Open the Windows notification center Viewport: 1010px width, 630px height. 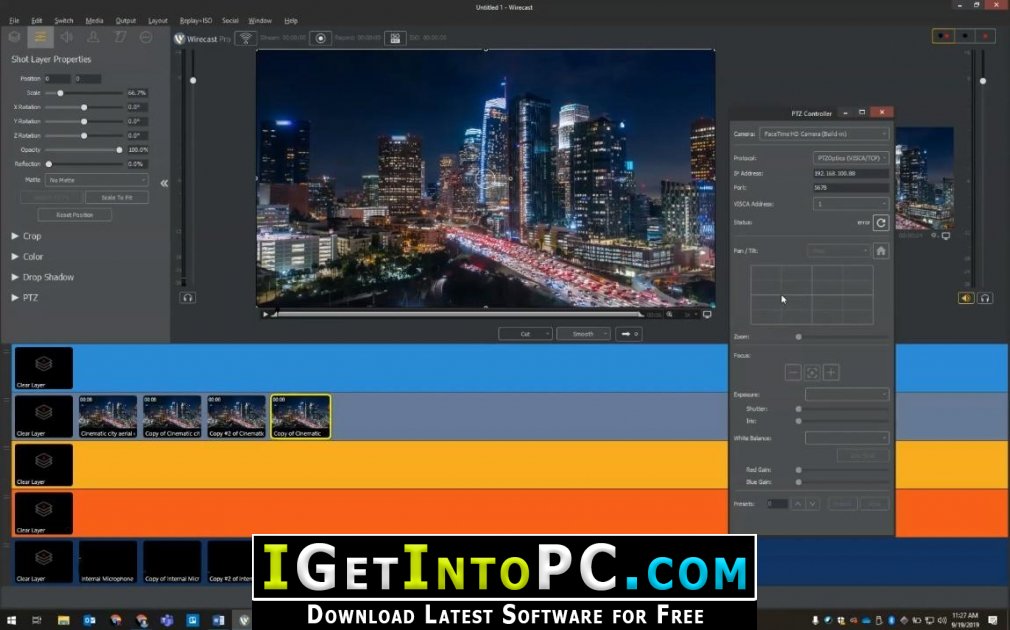(993, 620)
